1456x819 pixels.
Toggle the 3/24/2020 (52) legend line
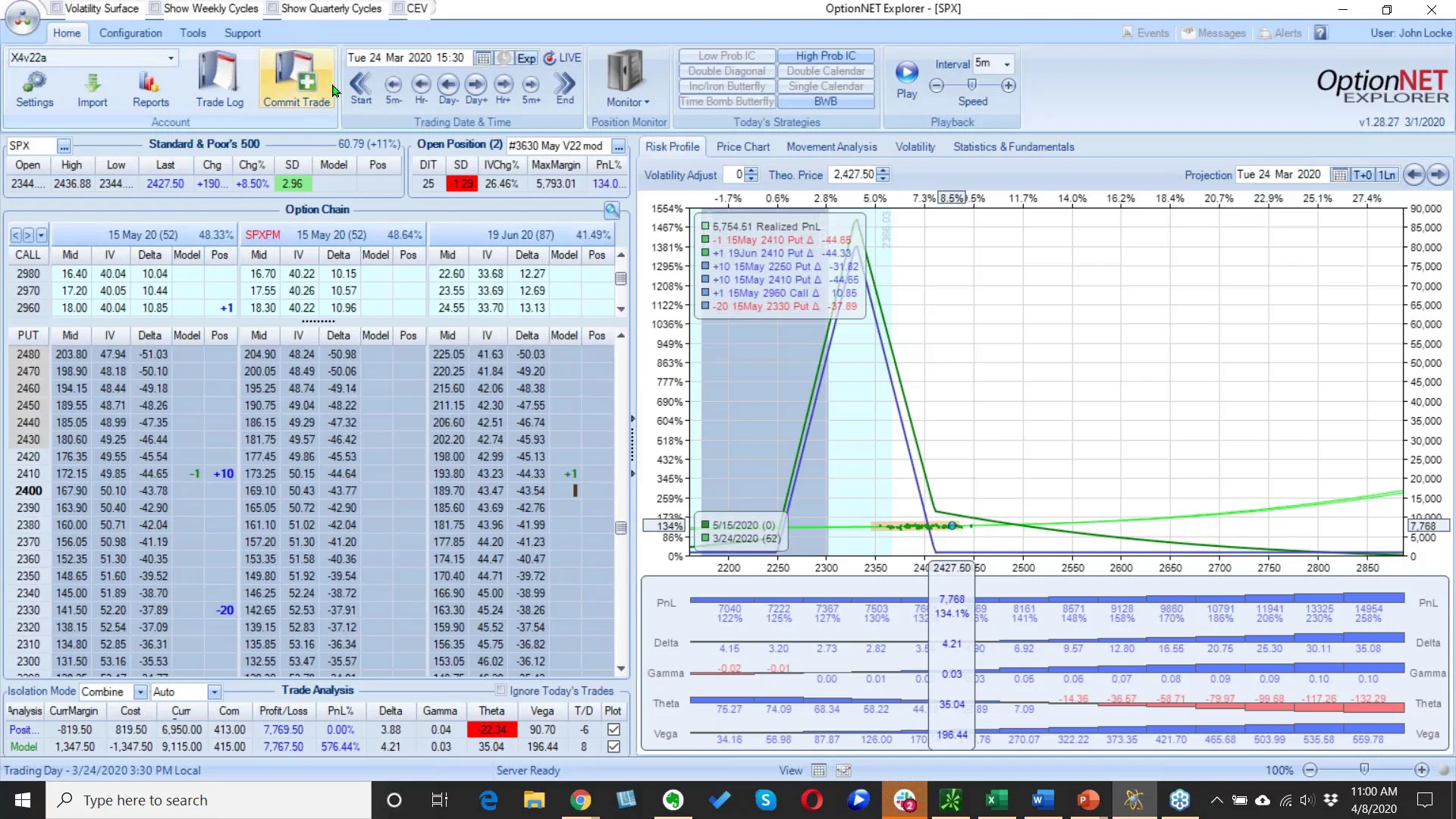pyautogui.click(x=705, y=538)
